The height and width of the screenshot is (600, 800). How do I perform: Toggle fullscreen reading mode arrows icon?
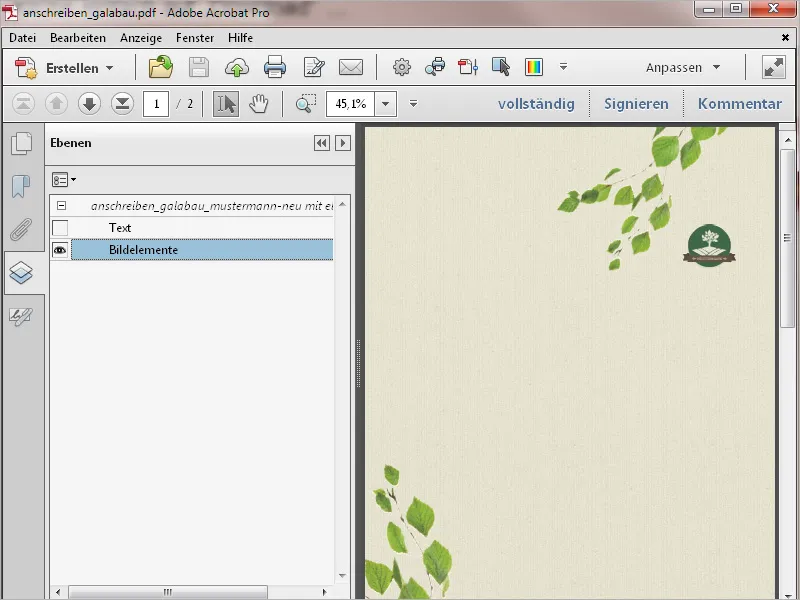pos(773,67)
